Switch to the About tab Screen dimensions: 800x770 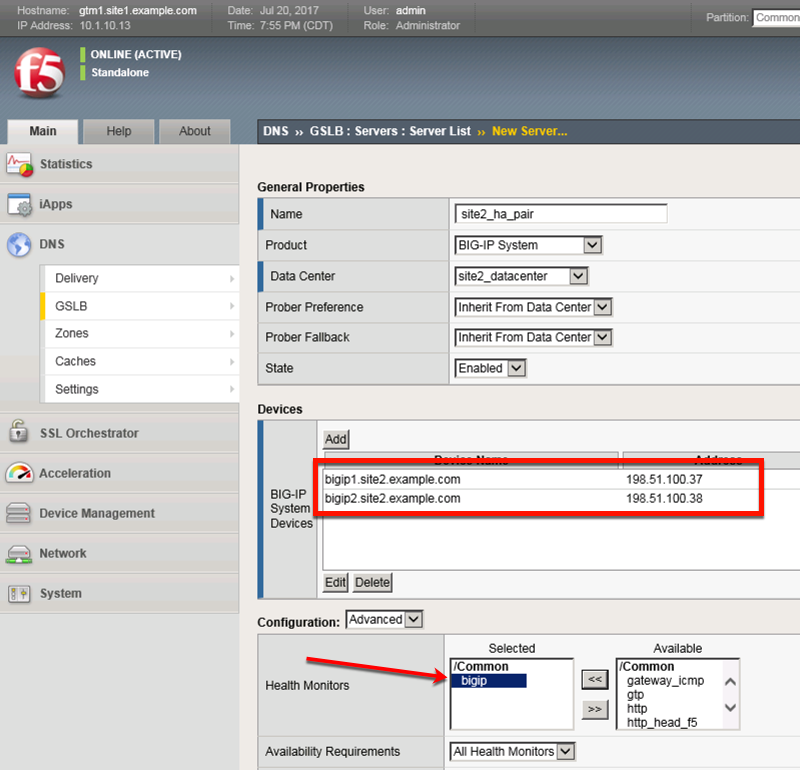click(195, 131)
